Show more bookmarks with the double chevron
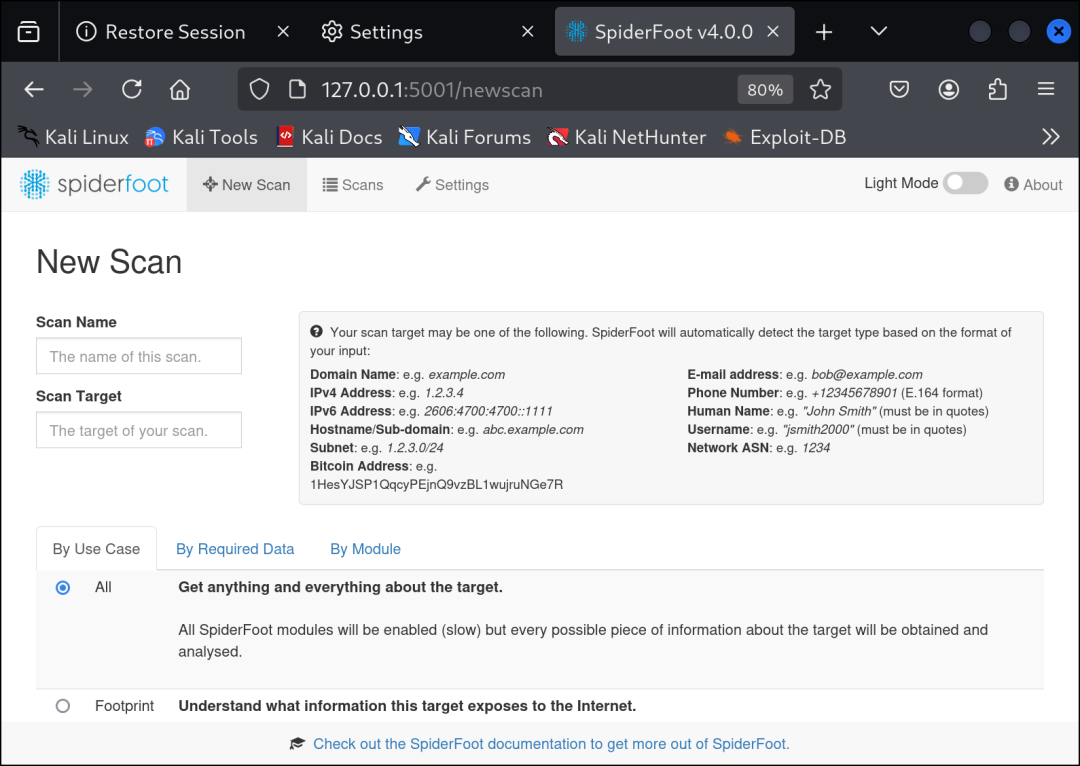 click(1050, 137)
